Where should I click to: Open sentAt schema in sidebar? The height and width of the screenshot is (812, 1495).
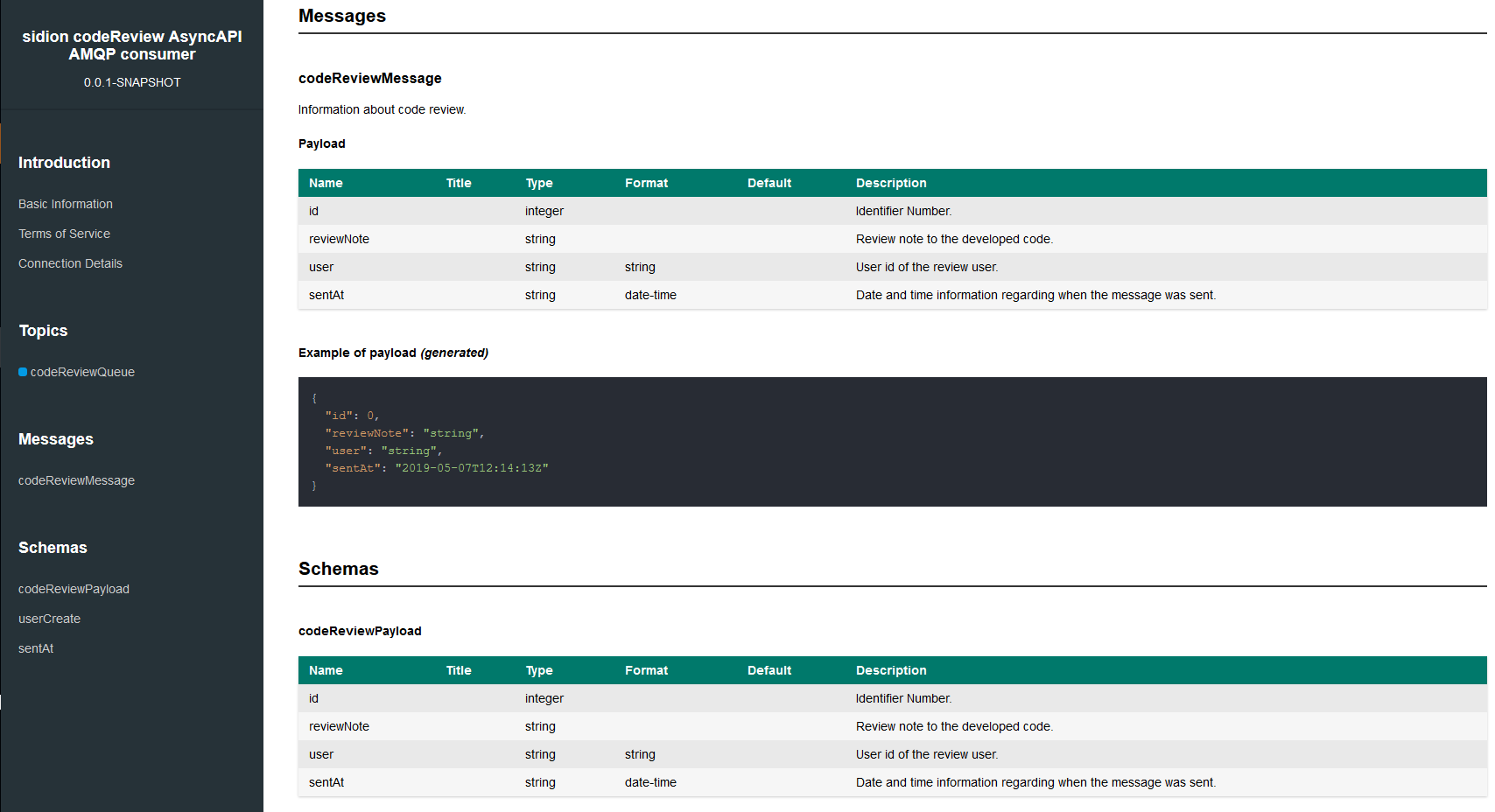coord(36,648)
